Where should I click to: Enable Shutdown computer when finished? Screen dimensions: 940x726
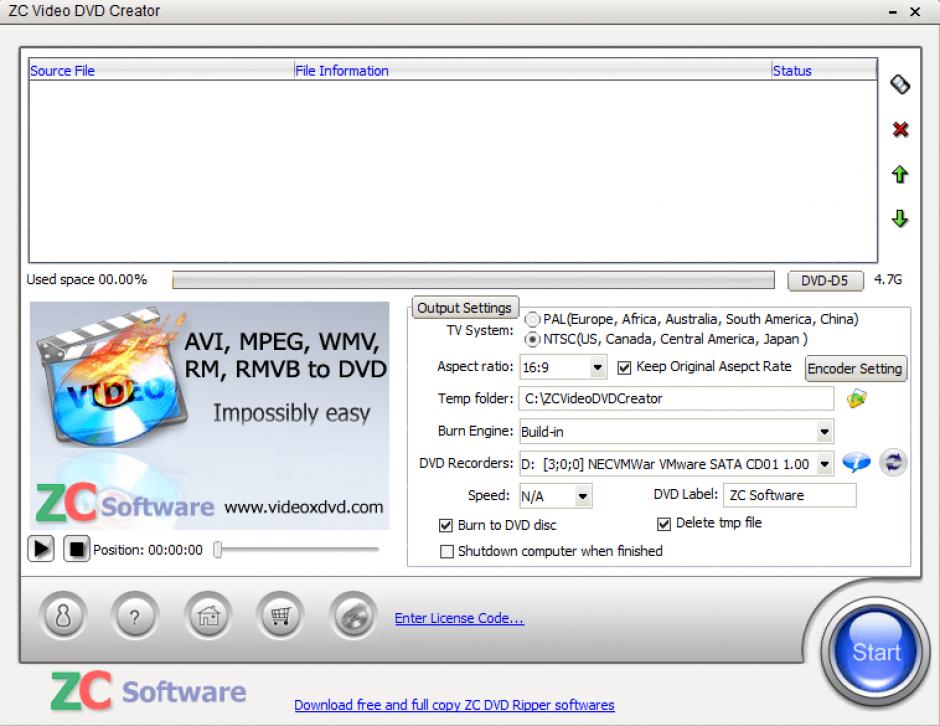tap(447, 552)
